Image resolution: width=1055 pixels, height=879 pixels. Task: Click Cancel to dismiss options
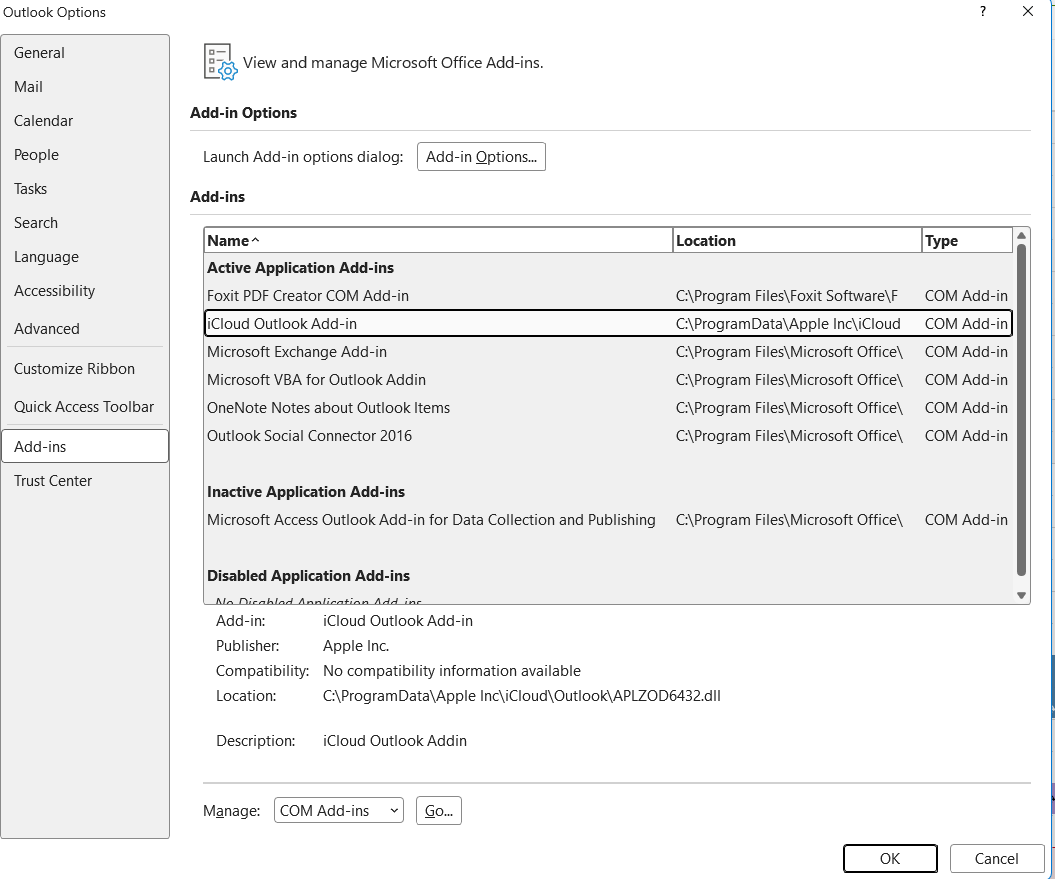(996, 859)
